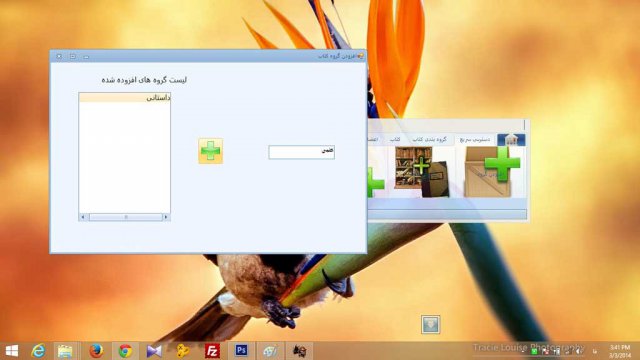The width and height of the screenshot is (640, 360).
Task: Open the 'دسترسی سریع' tab in main window
Action: 475,140
